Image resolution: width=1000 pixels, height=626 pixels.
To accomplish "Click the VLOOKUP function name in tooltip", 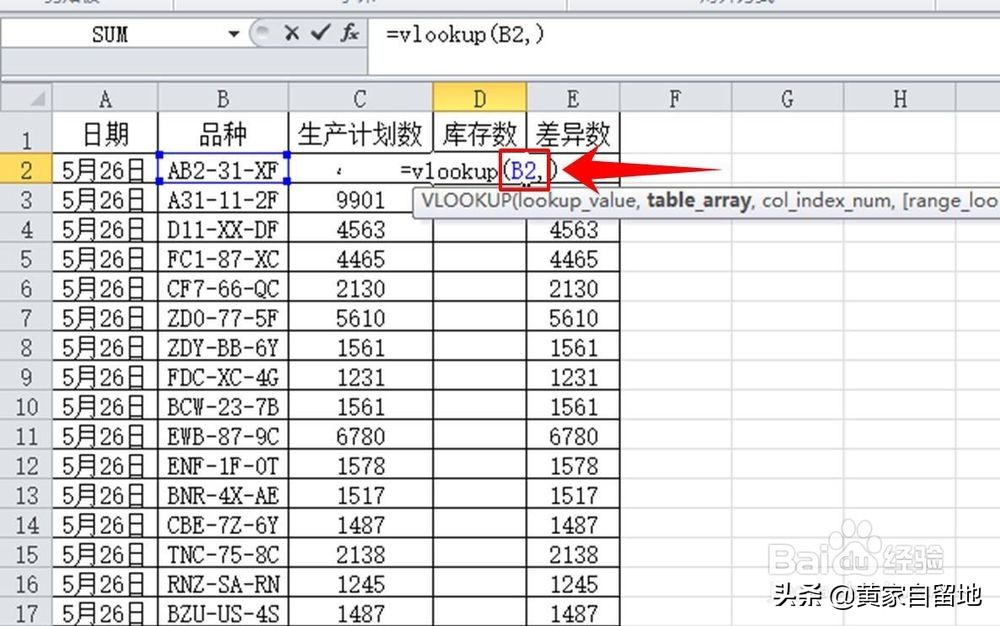I will (467, 201).
